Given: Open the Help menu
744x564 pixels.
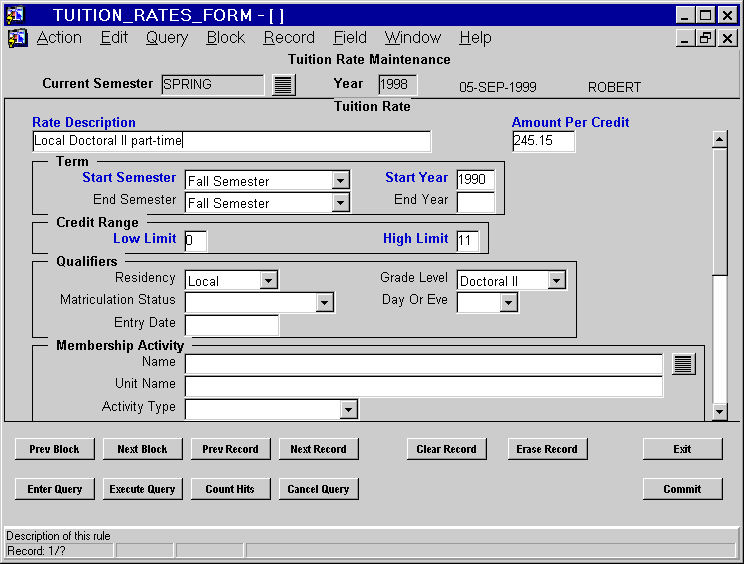Looking at the screenshot, I should tap(475, 37).
